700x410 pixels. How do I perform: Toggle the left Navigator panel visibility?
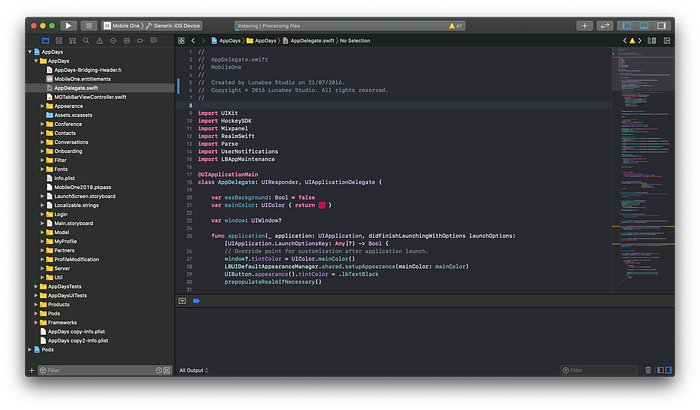[x=627, y=25]
